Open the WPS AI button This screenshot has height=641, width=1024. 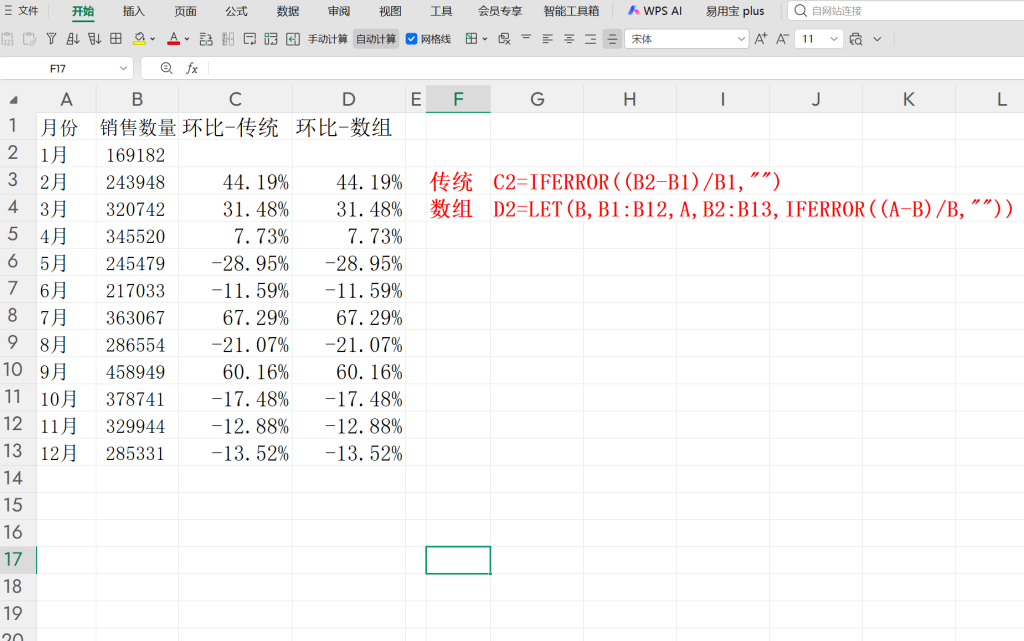tap(655, 11)
